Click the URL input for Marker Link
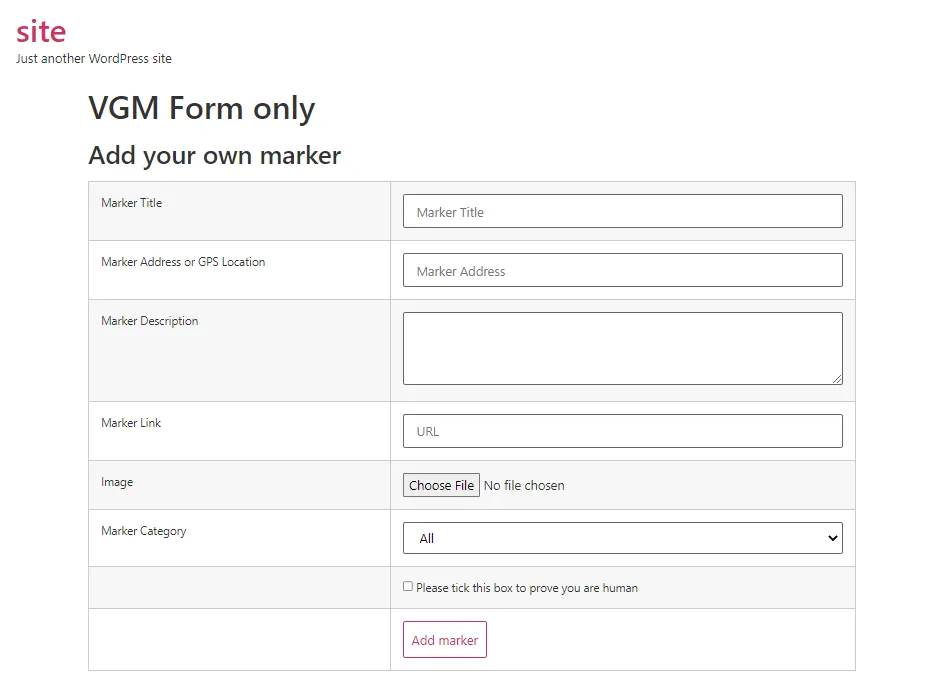938x688 pixels. pyautogui.click(x=622, y=430)
